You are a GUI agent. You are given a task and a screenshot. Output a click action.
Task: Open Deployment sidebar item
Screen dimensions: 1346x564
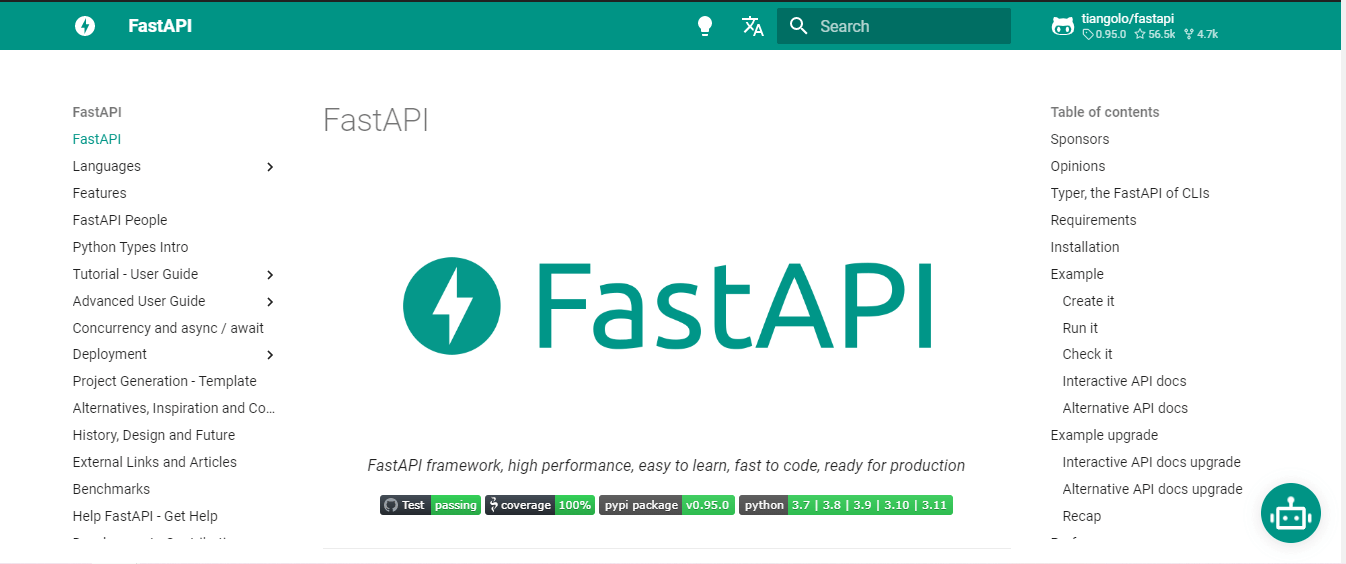[110, 354]
